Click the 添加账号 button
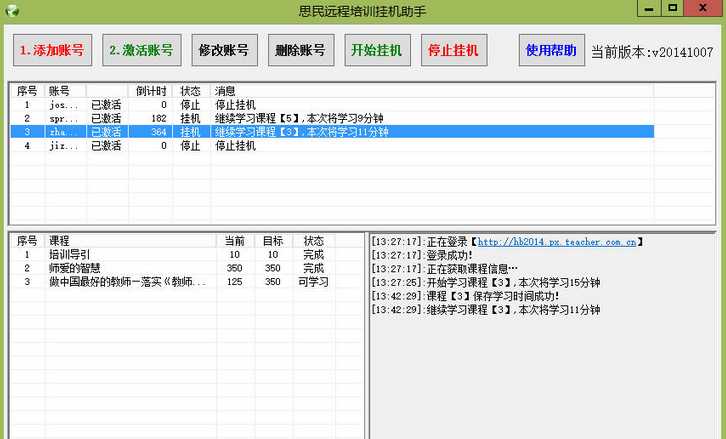The image size is (726, 439). coord(50,50)
